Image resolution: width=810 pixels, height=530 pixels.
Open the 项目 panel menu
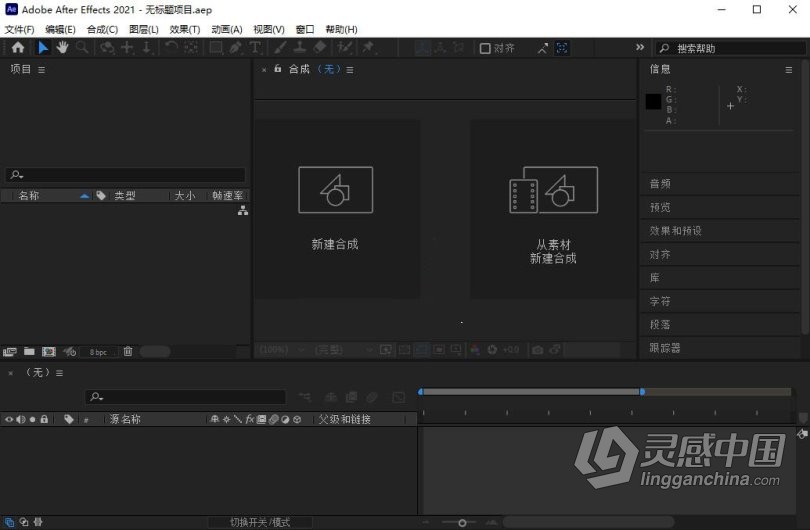pyautogui.click(x=41, y=70)
